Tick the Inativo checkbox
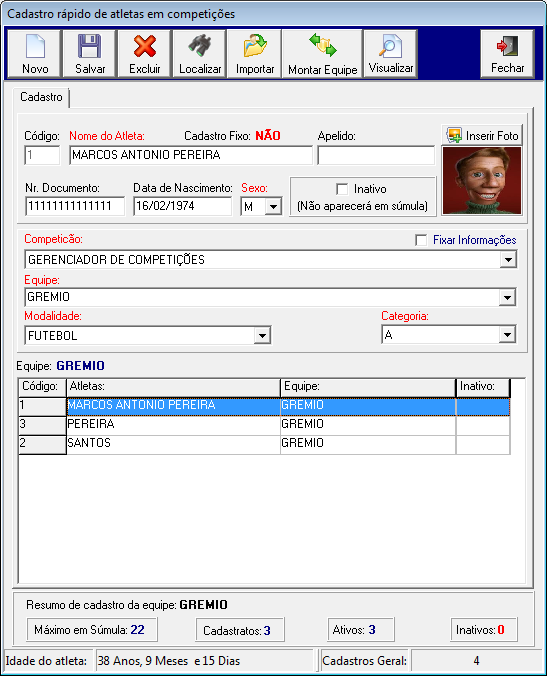 tap(342, 189)
